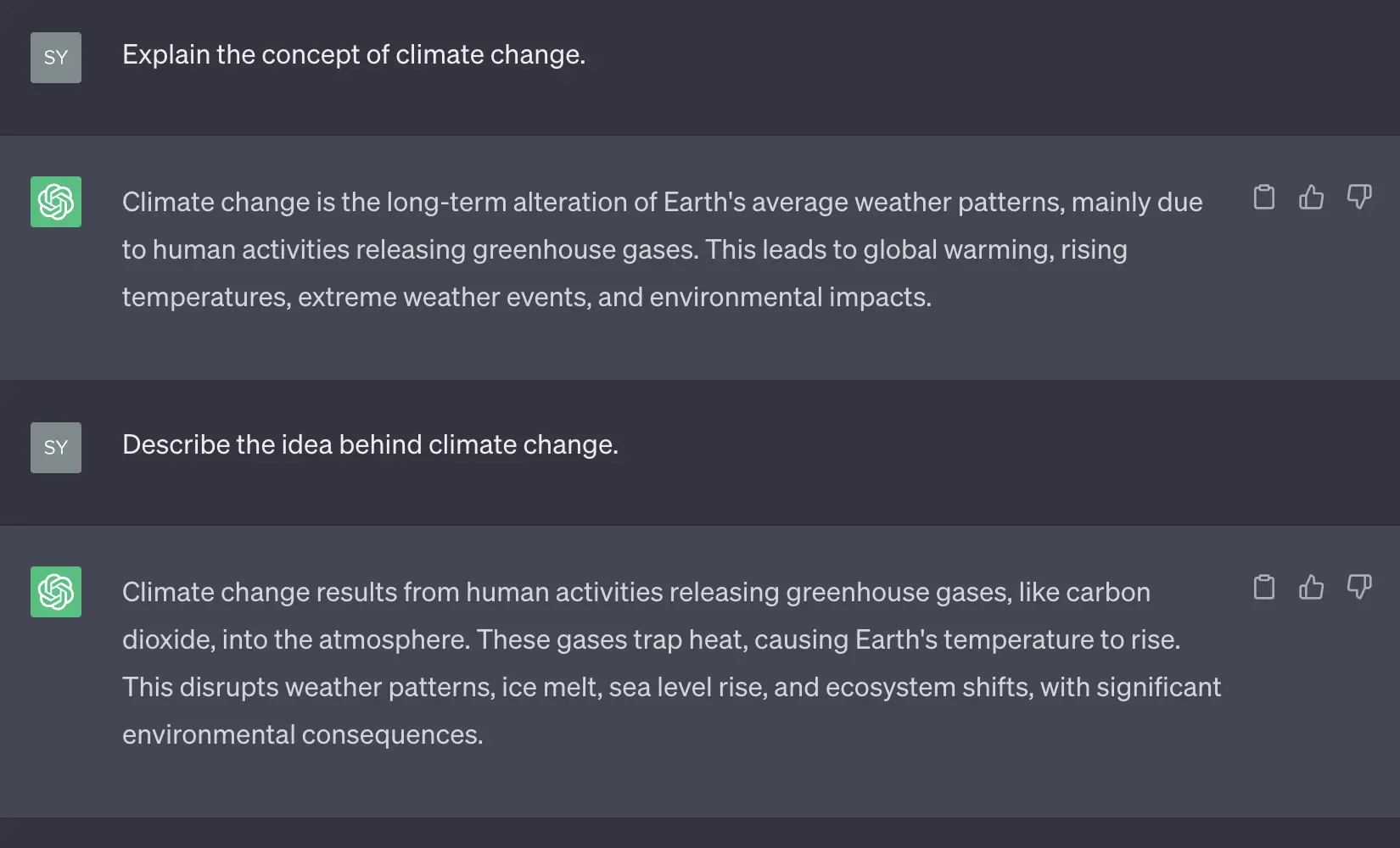Copy the second response about greenhouse gases
This screenshot has height=848, width=1400.
(x=1263, y=588)
